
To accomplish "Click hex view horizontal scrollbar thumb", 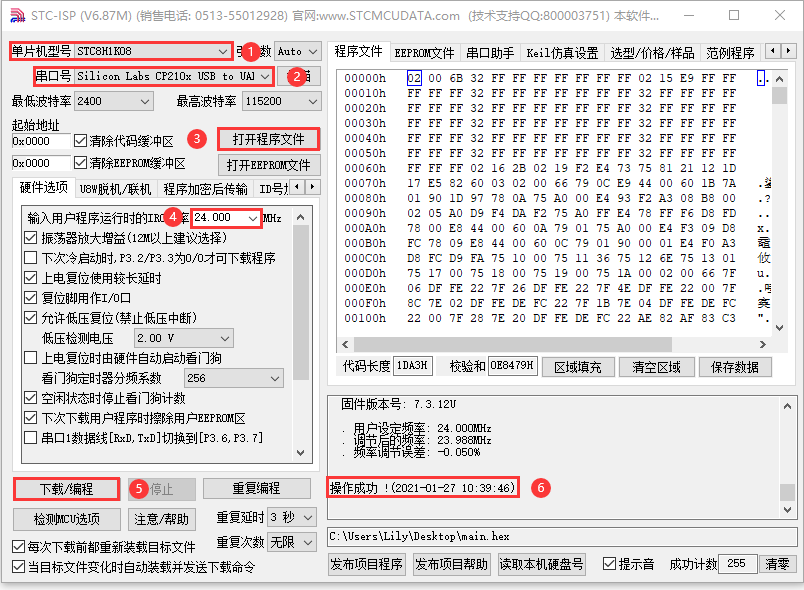I will point(513,344).
